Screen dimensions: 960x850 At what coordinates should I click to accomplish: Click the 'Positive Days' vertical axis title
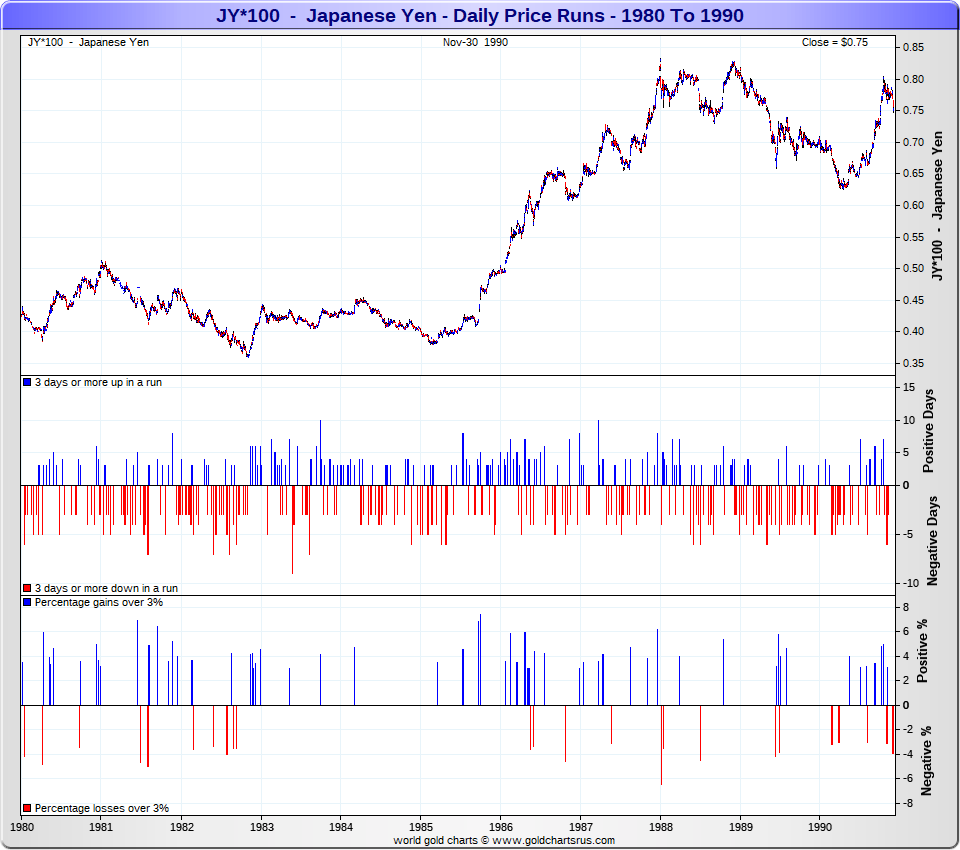click(x=928, y=431)
